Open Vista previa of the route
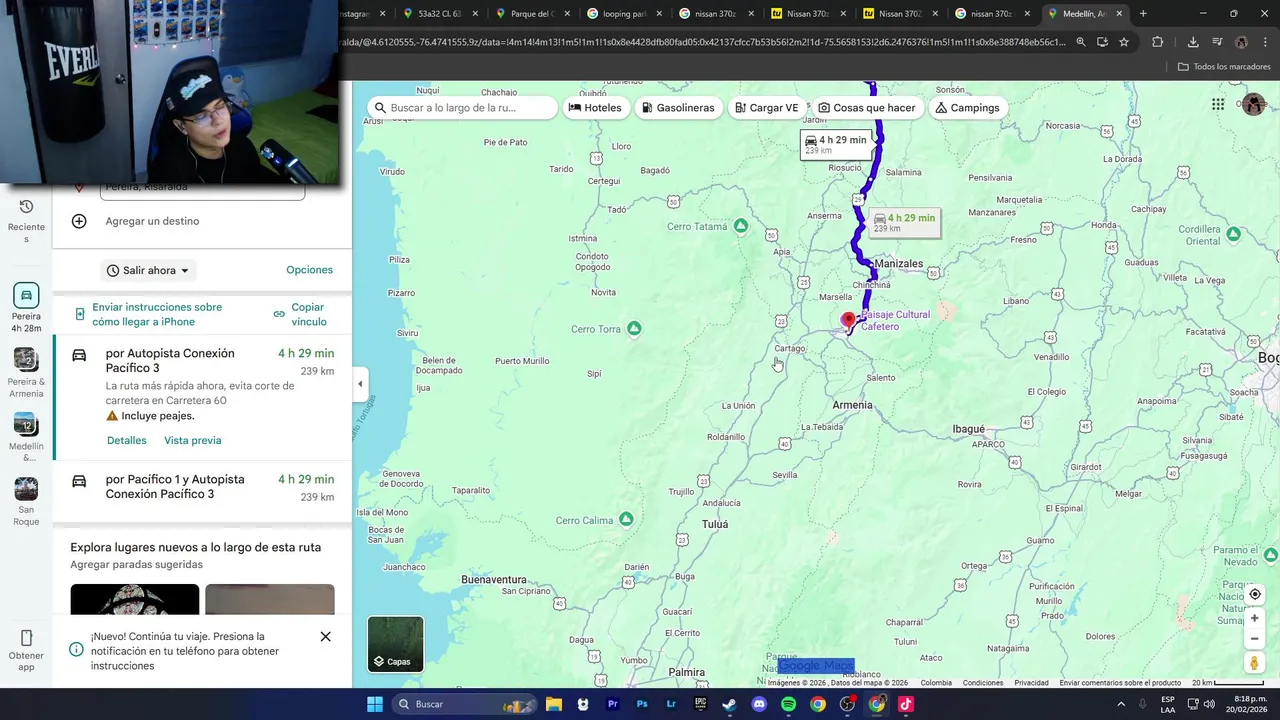 [193, 440]
